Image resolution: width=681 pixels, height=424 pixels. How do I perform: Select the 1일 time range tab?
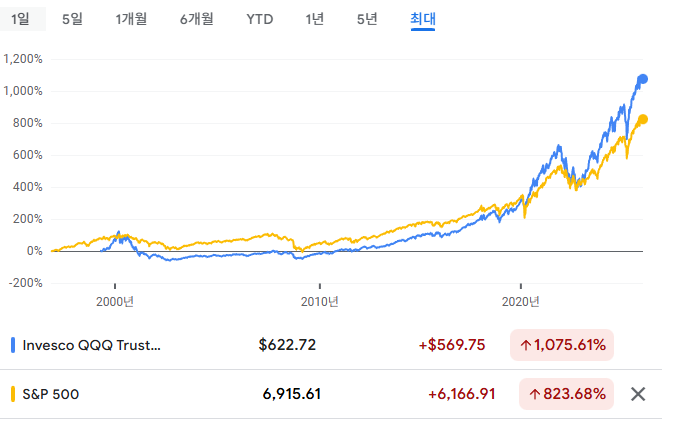(20, 19)
